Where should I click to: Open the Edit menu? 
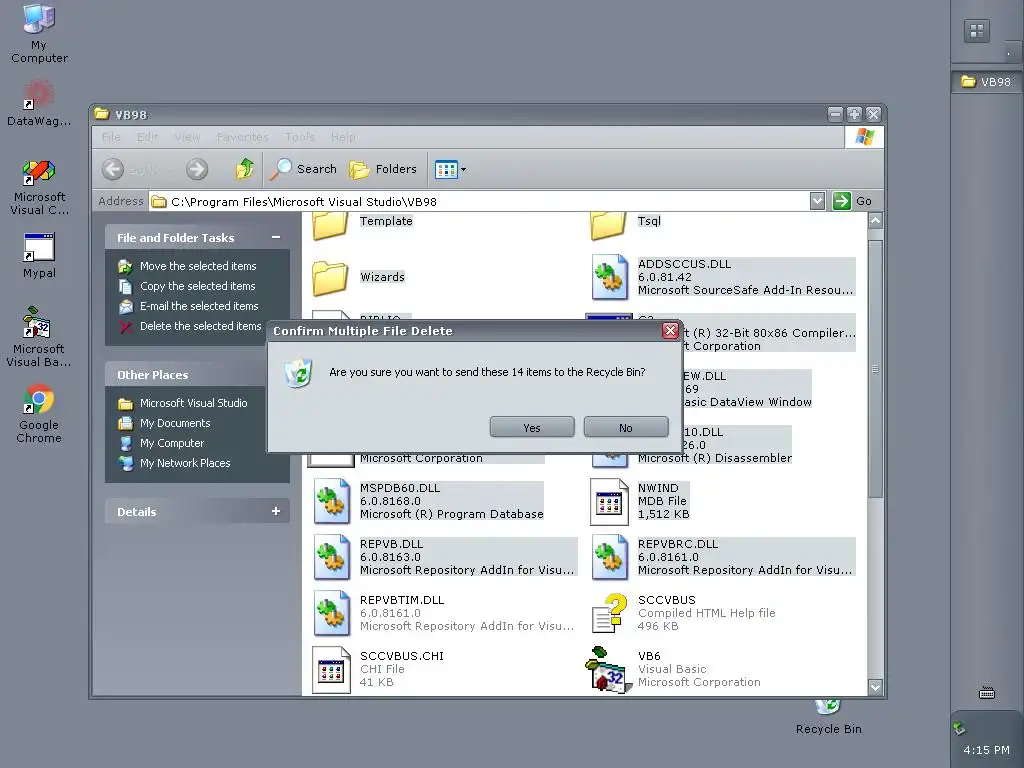pos(147,137)
